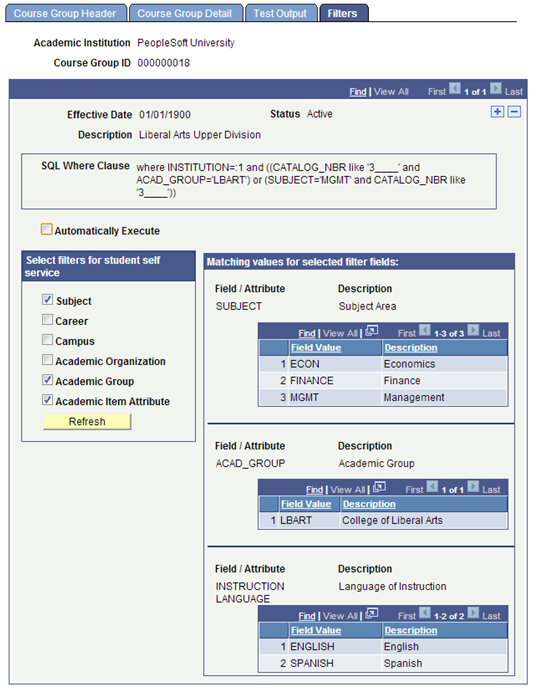The width and height of the screenshot is (533, 691).
Task: Show next row arrow in SUBJECT grid
Action: coord(473,330)
